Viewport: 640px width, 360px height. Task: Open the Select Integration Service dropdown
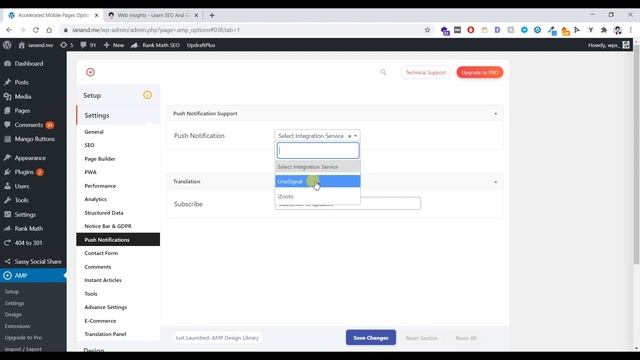(317, 136)
